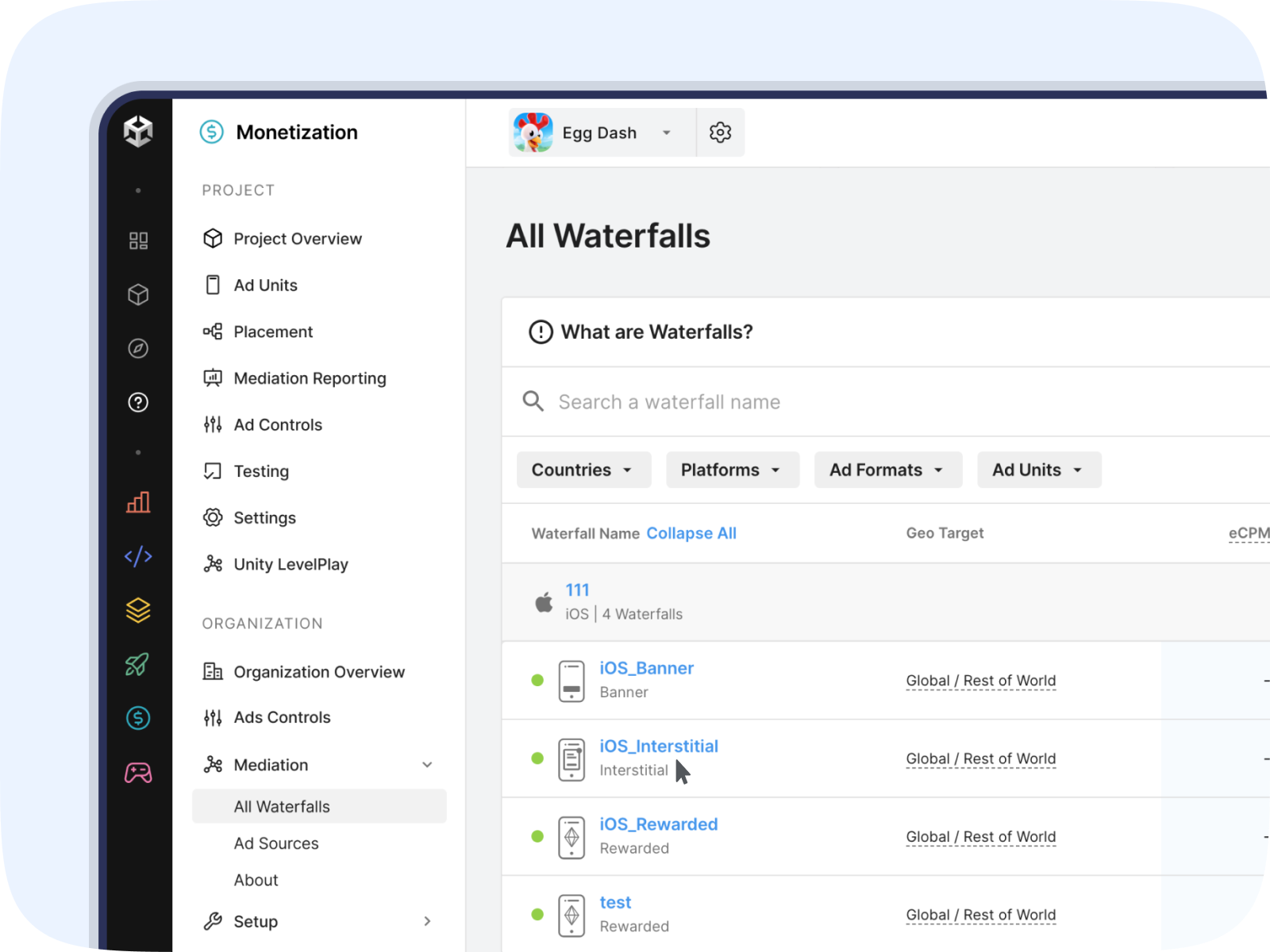The image size is (1270, 952).
Task: Click Global / Rest of World for iOS_Banner
Action: click(x=981, y=681)
